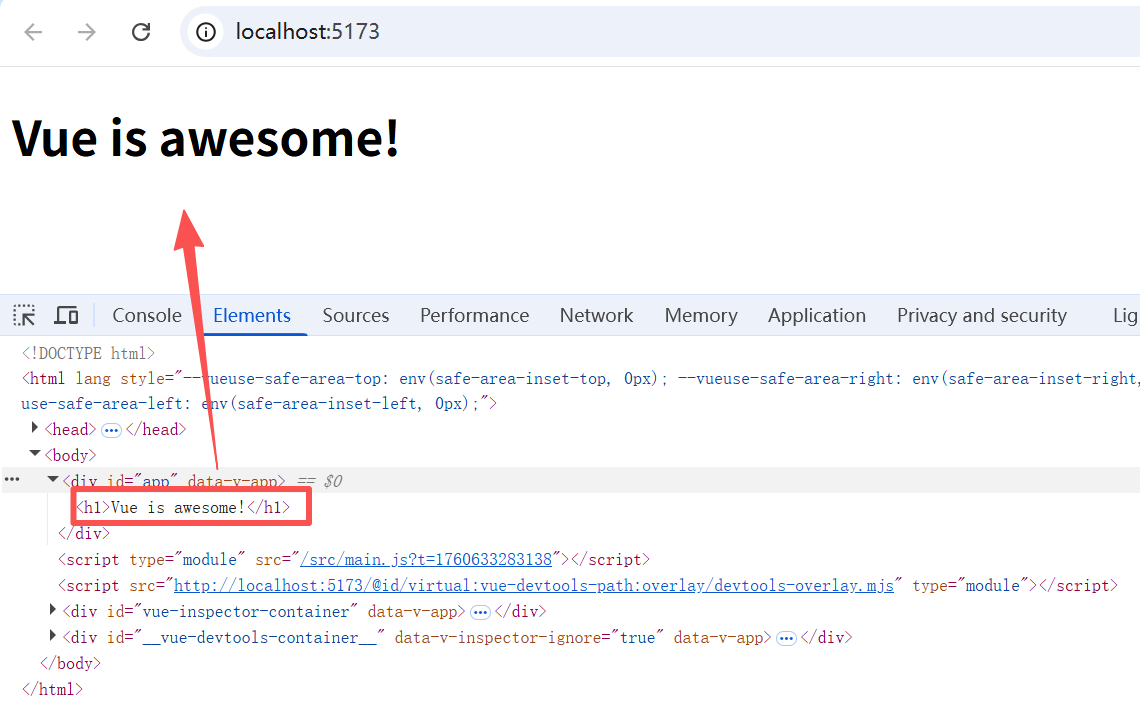Expand the __vue-devtools-container__ div

52,635
